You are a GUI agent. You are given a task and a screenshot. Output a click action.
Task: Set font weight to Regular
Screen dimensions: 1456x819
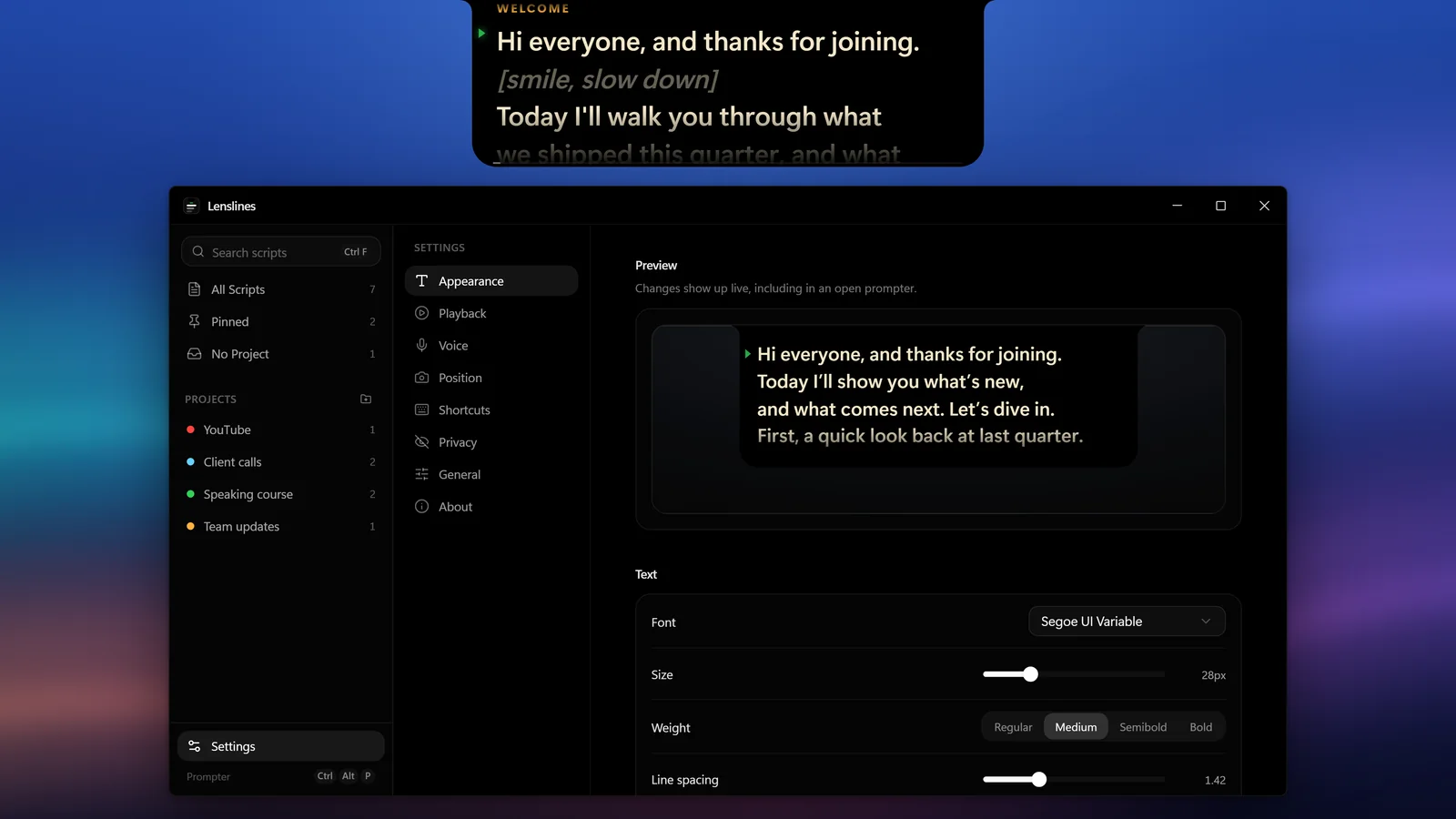point(1013,727)
